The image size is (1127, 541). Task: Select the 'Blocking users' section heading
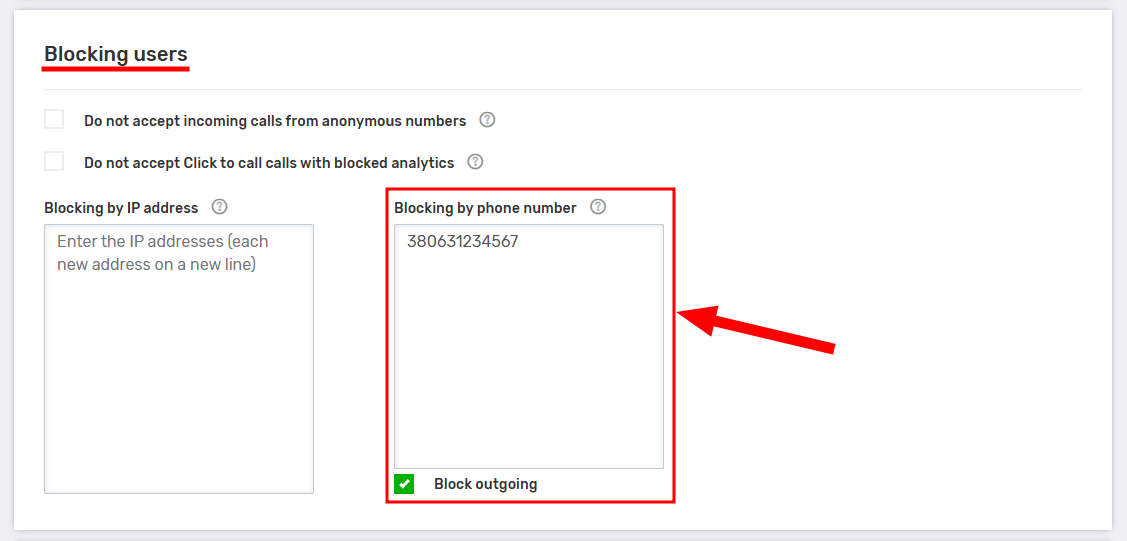116,54
